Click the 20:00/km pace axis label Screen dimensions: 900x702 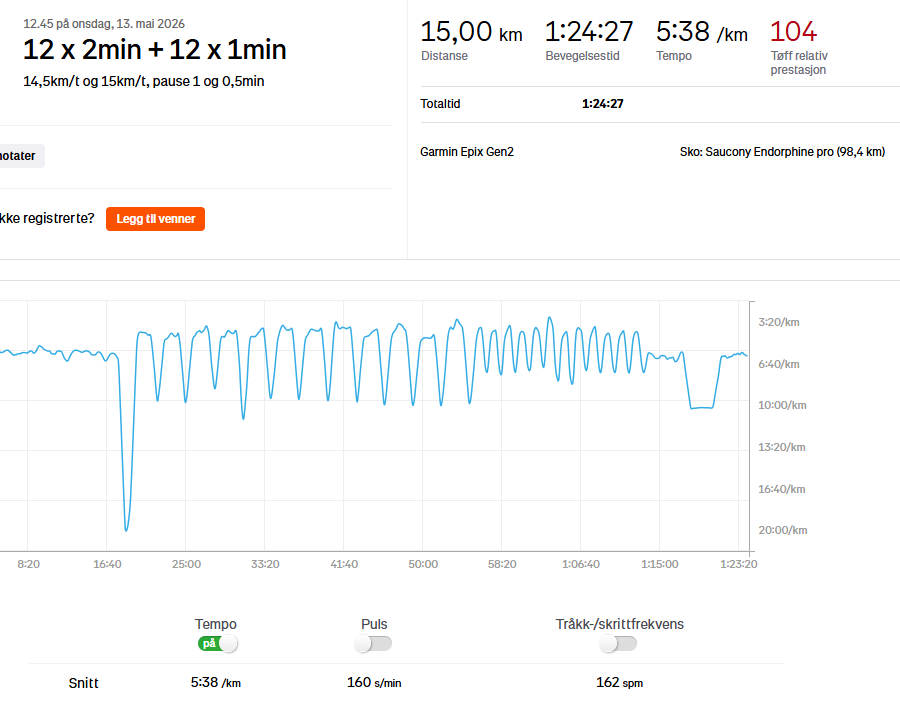pyautogui.click(x=782, y=530)
